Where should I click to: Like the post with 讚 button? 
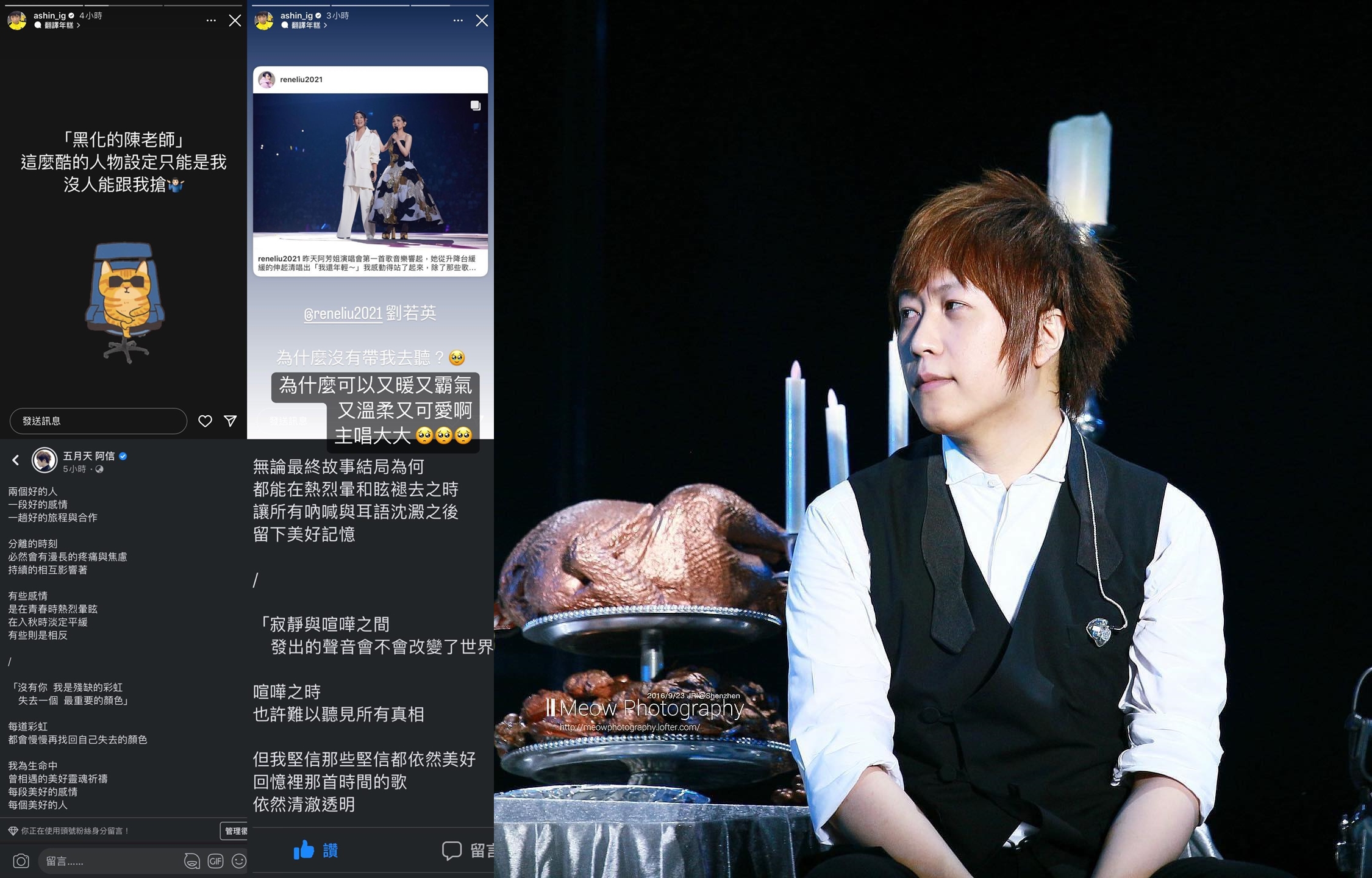tap(315, 850)
